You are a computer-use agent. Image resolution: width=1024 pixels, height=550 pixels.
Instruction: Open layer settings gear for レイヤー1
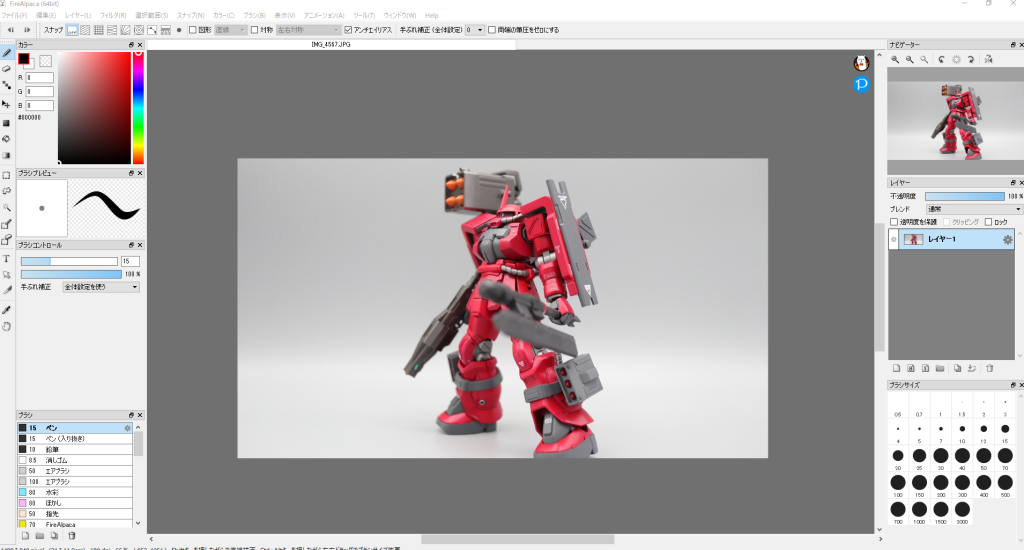tap(1007, 240)
